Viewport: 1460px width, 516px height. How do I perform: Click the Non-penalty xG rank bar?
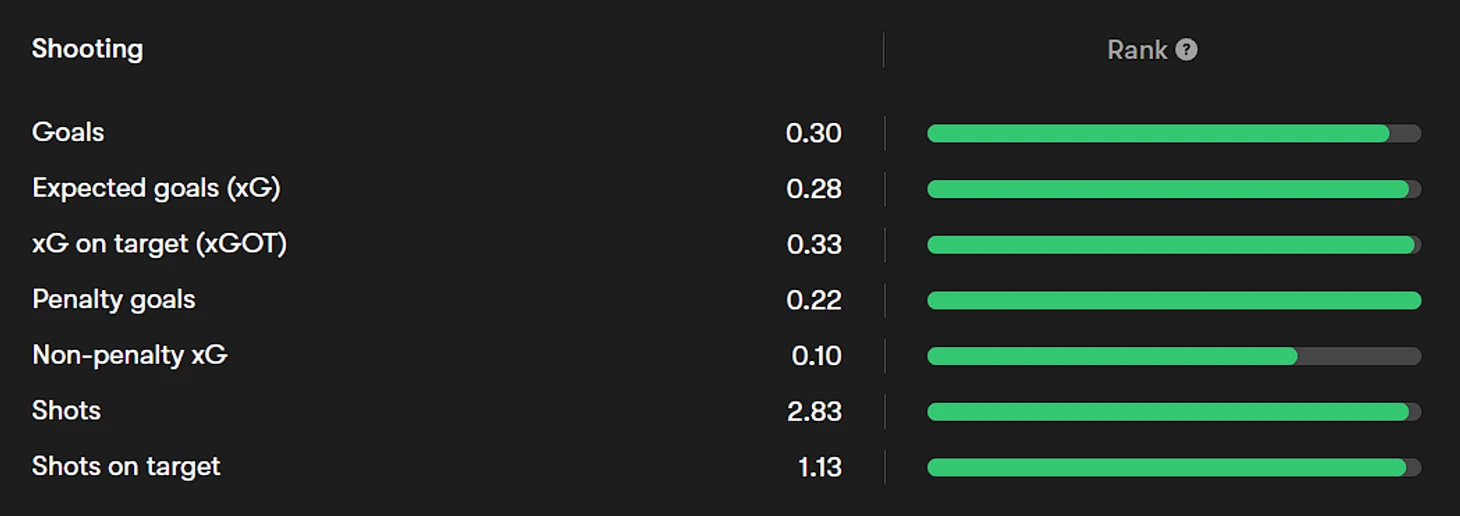[x=1173, y=356]
